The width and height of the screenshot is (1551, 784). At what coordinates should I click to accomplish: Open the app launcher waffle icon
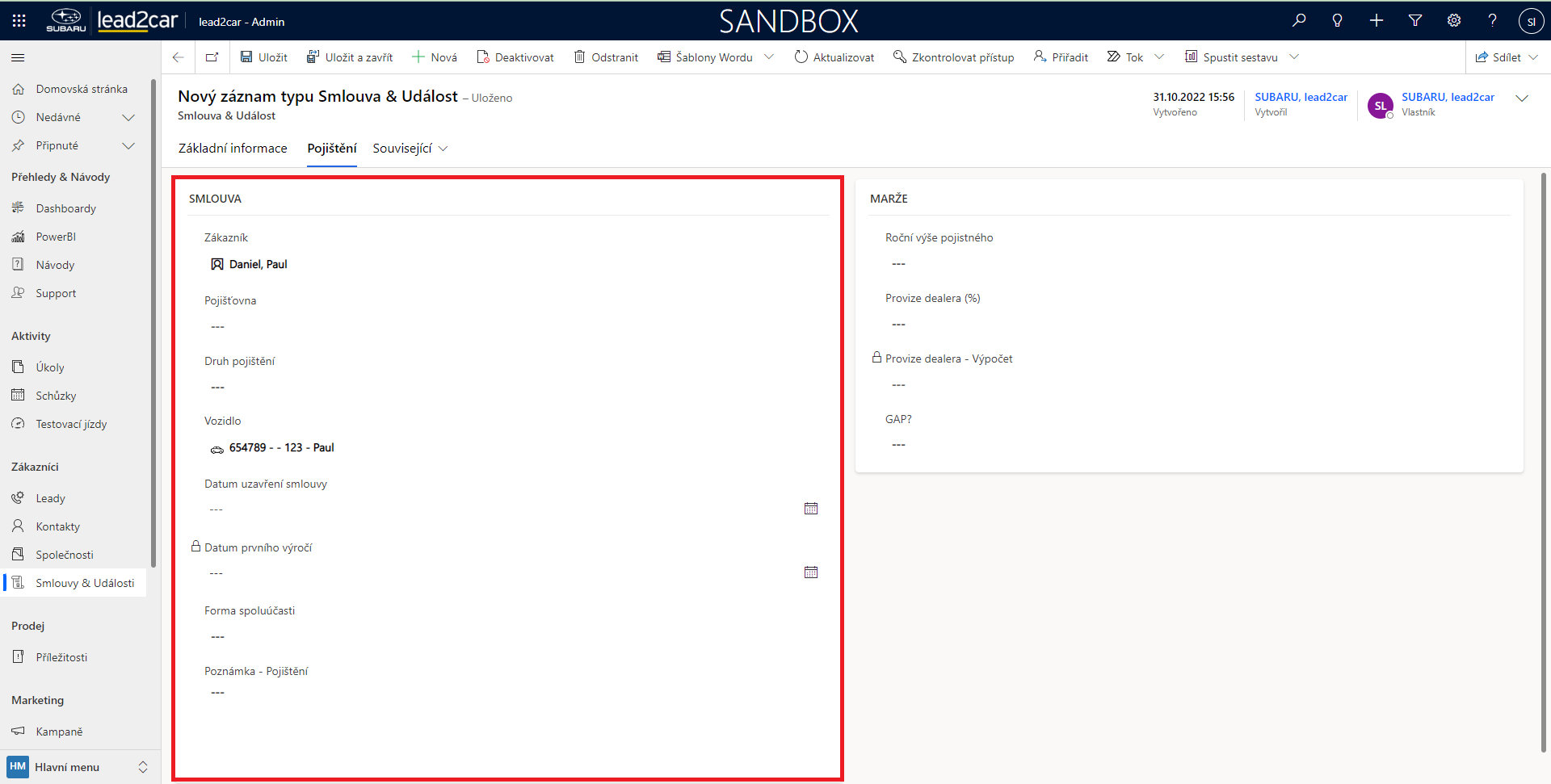[19, 21]
